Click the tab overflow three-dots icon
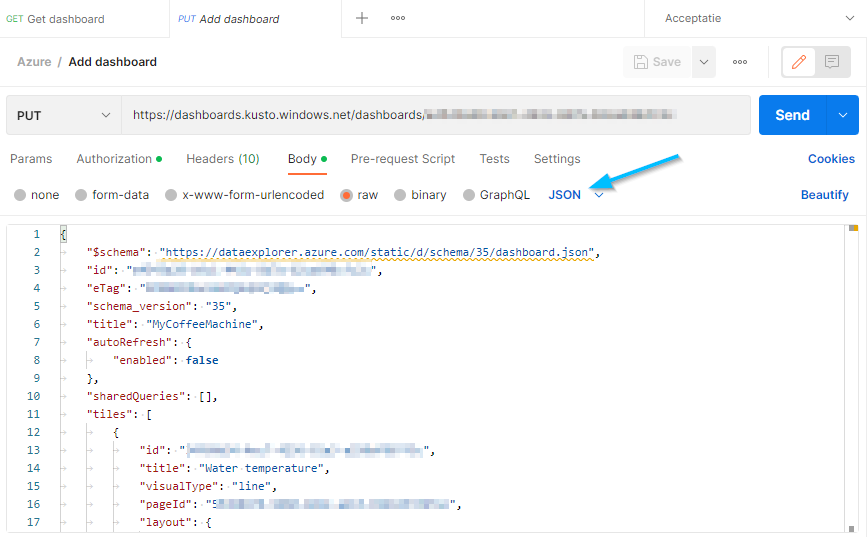The height and width of the screenshot is (537, 867). (398, 18)
